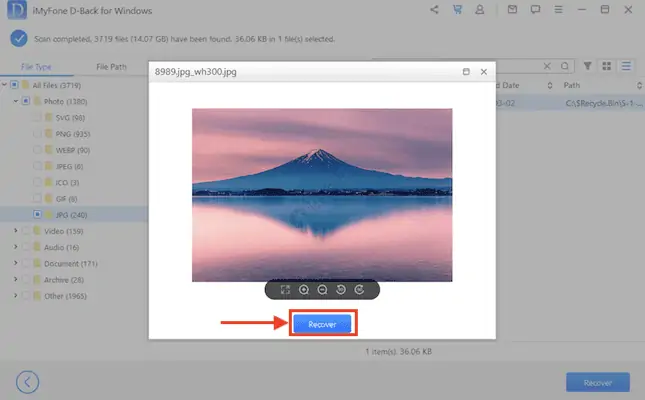
Task: Expand the Document (171) tree node
Action: (x=15, y=263)
